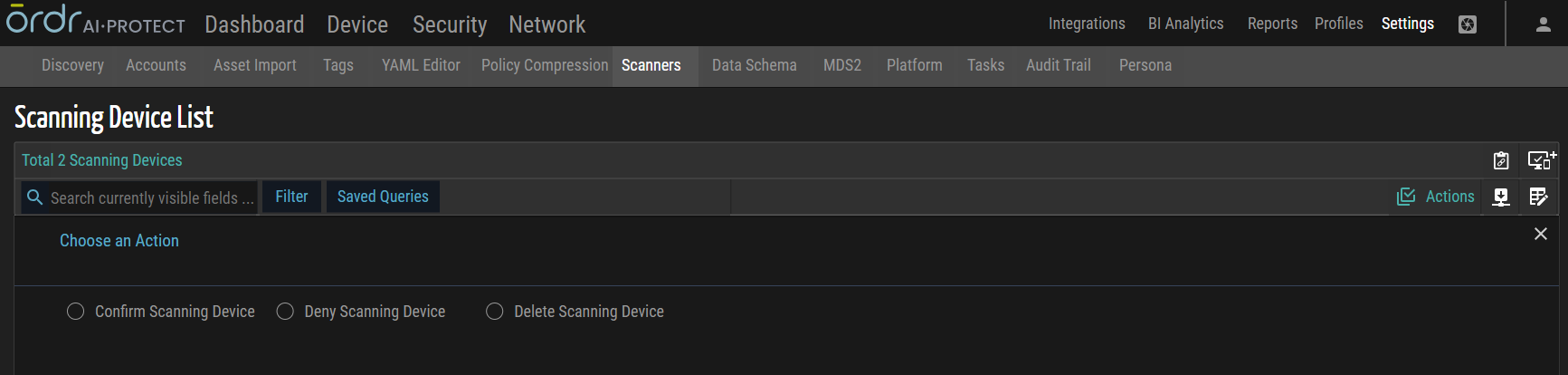Open the YAML Editor tab

pos(421,65)
